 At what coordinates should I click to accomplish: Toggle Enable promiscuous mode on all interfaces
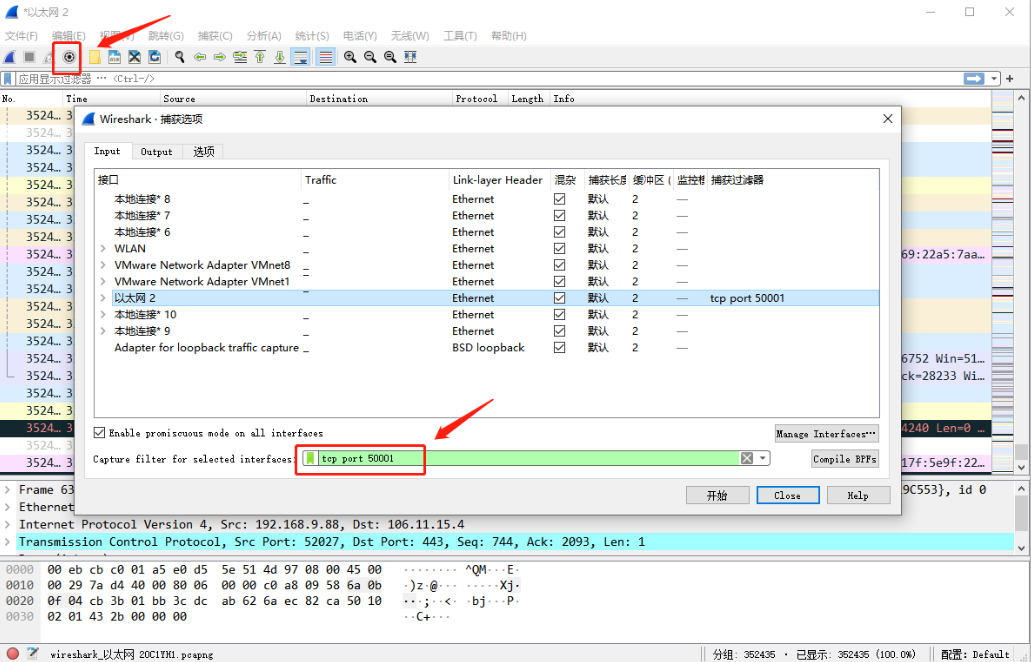(x=99, y=433)
